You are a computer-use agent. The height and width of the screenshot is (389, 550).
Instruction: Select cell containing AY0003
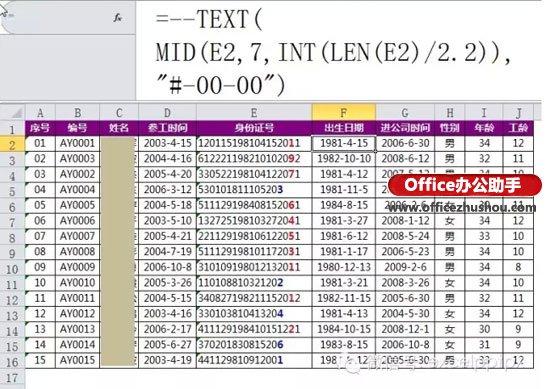(x=78, y=159)
